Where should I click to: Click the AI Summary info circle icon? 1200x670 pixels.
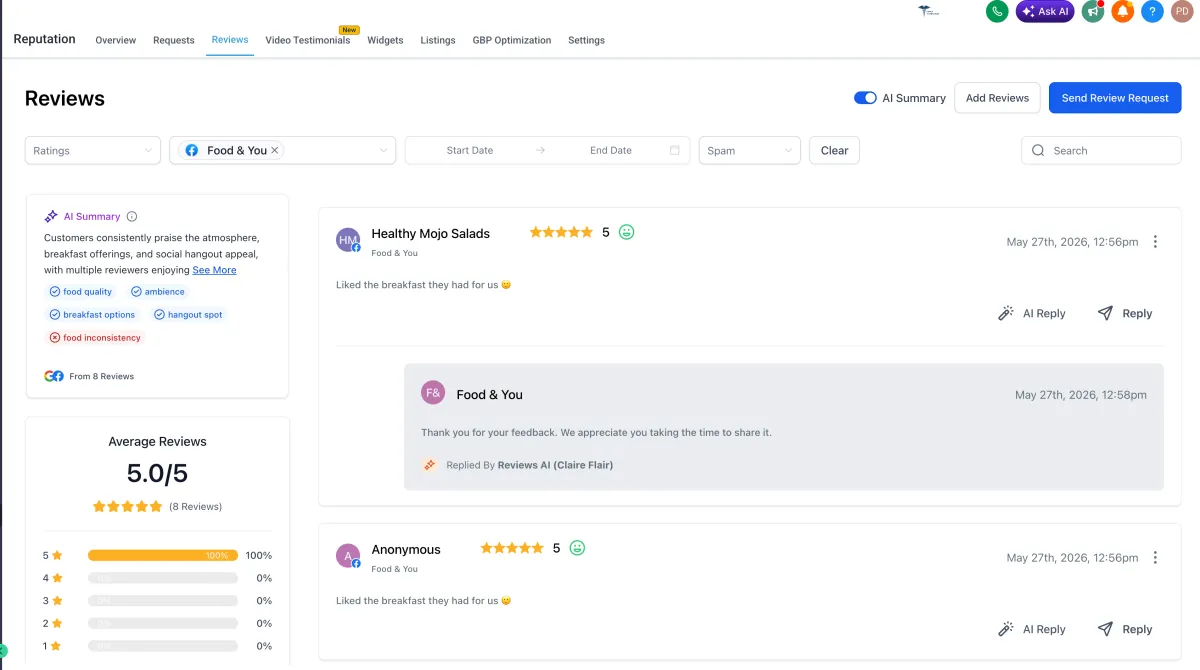pyautogui.click(x=132, y=216)
